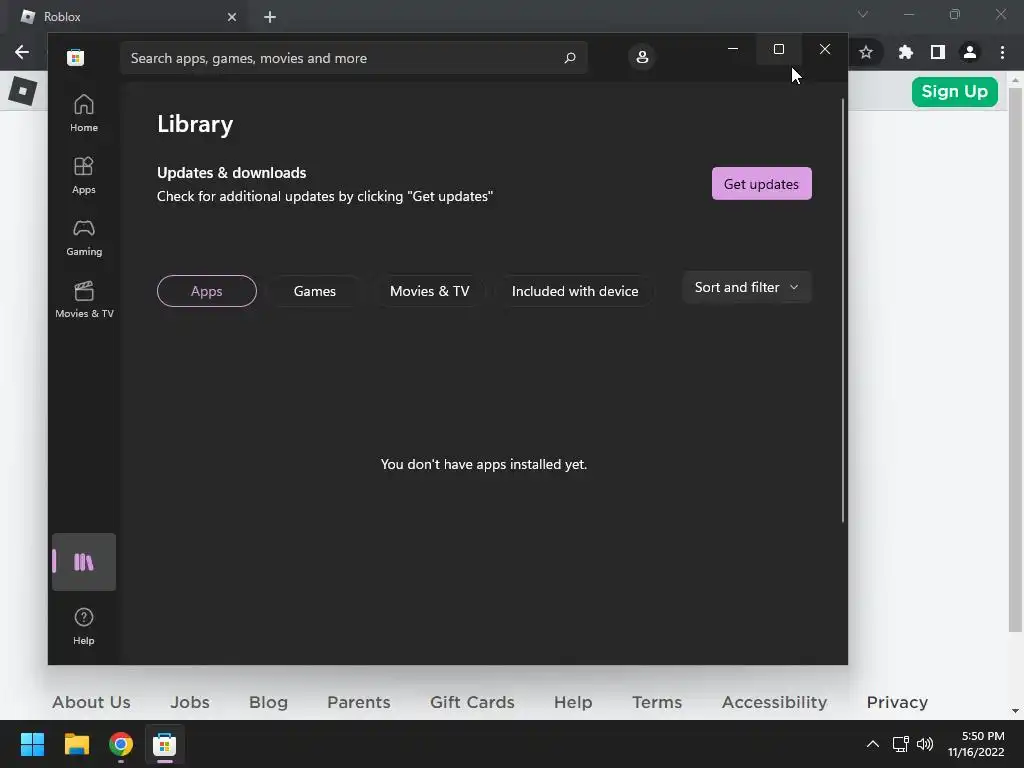Open the Windows Start menu
The height and width of the screenshot is (768, 1024).
[32, 744]
